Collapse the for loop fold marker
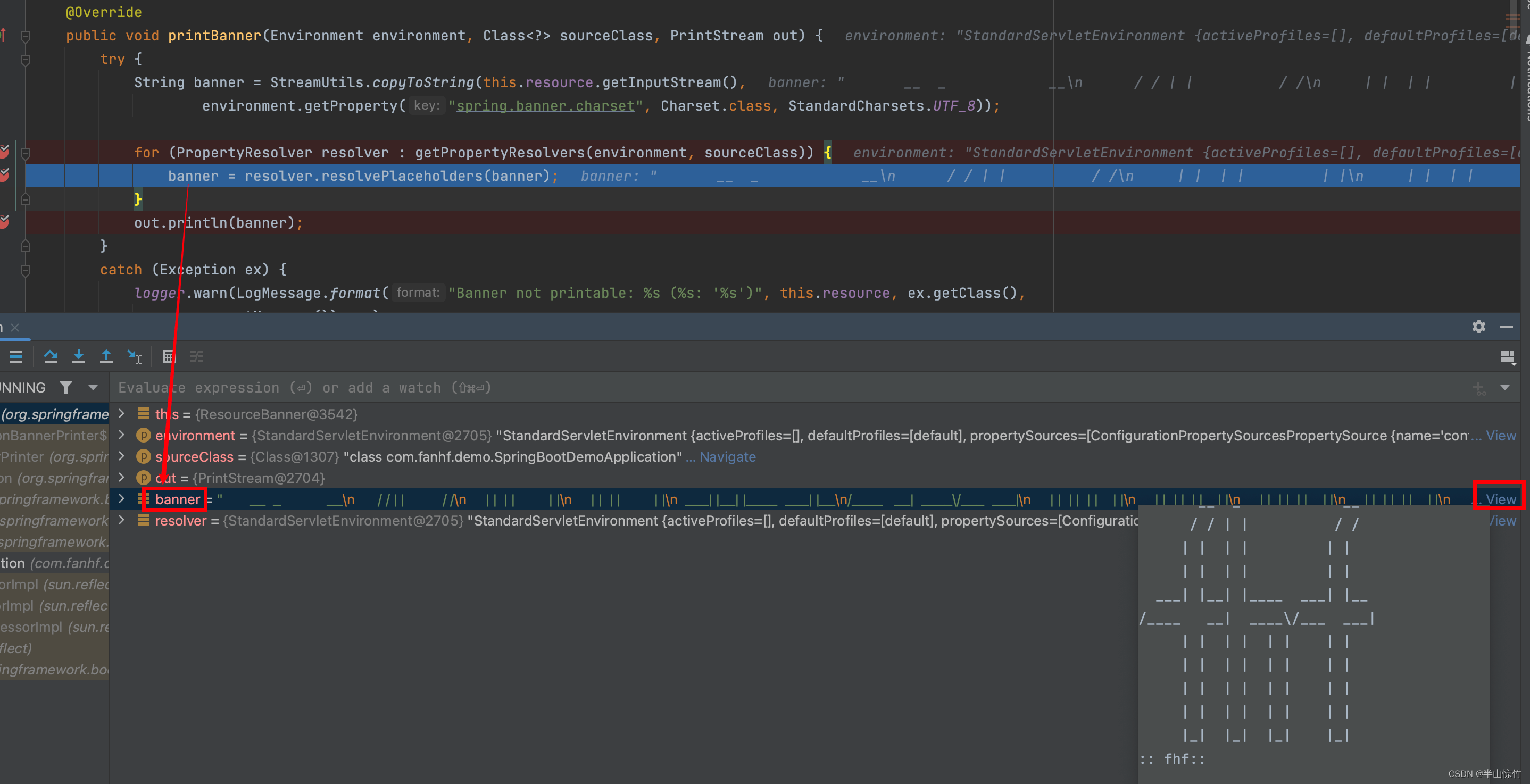Image resolution: width=1530 pixels, height=784 pixels. (26, 153)
